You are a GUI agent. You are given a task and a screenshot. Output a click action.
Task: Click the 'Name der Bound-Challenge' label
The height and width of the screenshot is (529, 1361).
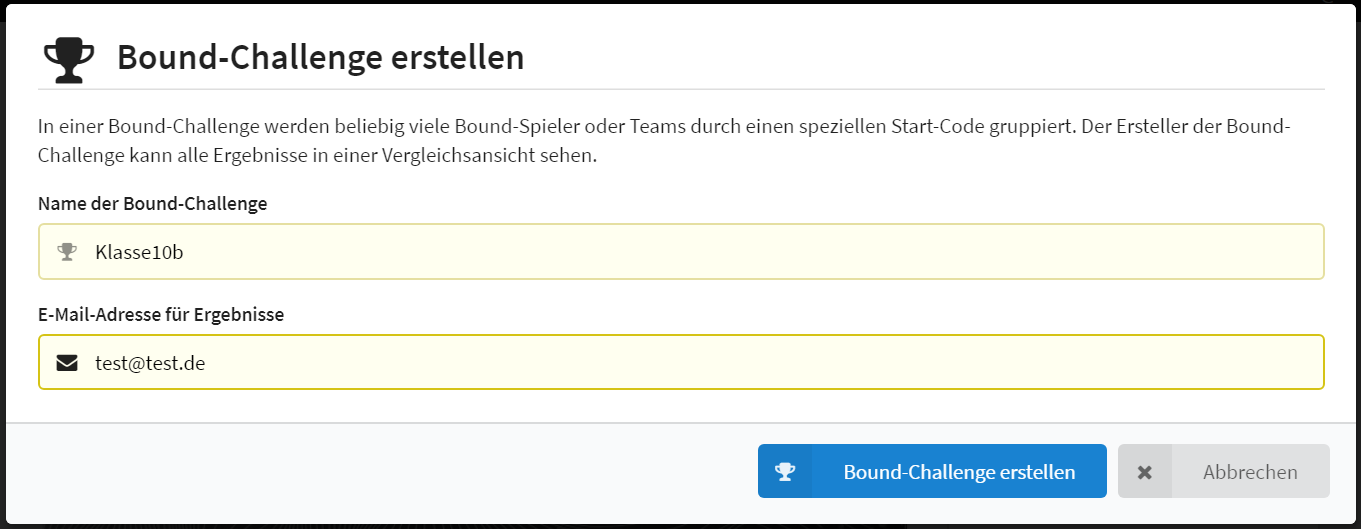point(153,204)
